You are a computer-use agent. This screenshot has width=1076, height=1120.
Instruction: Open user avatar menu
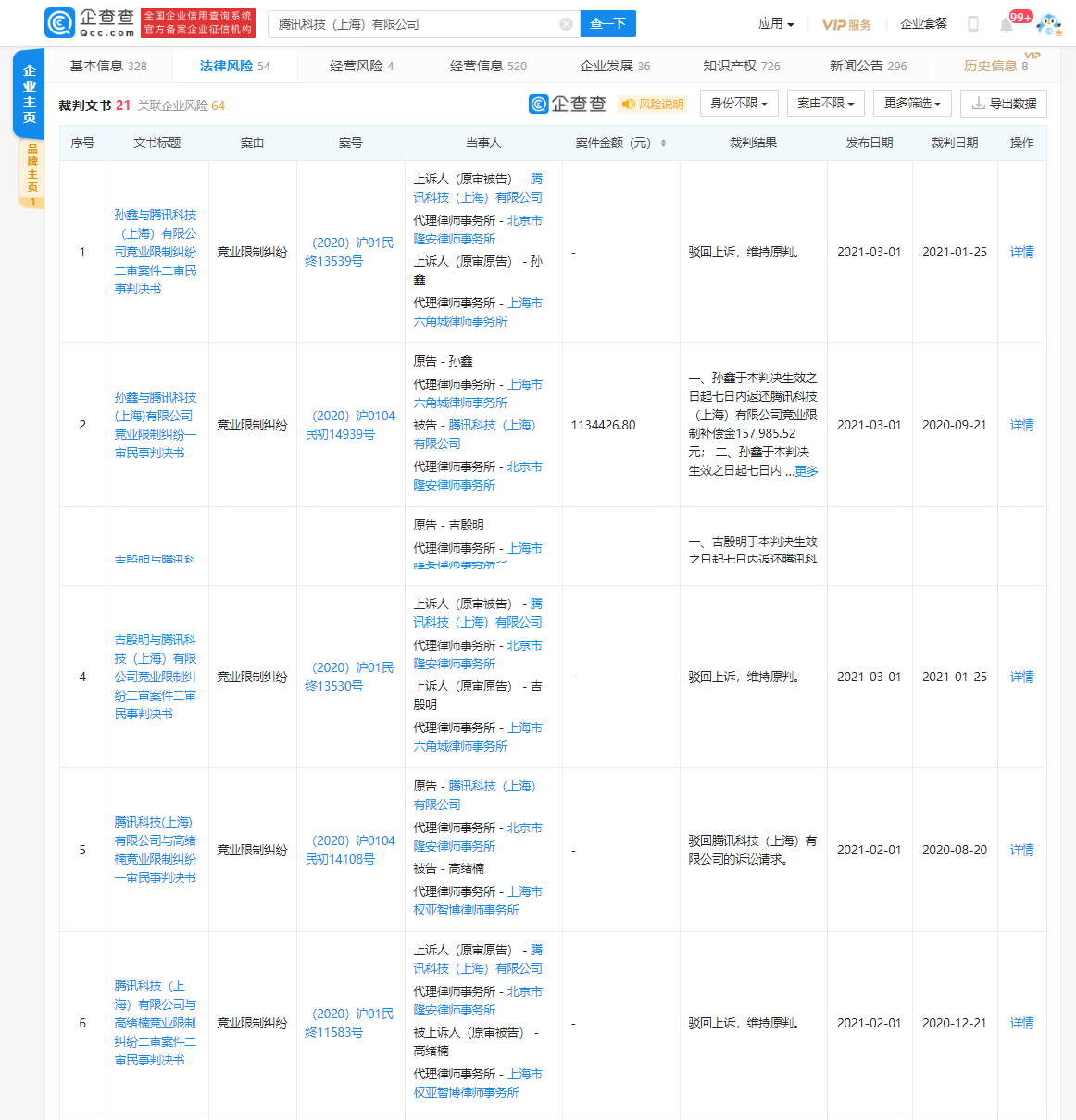pyautogui.click(x=1049, y=25)
